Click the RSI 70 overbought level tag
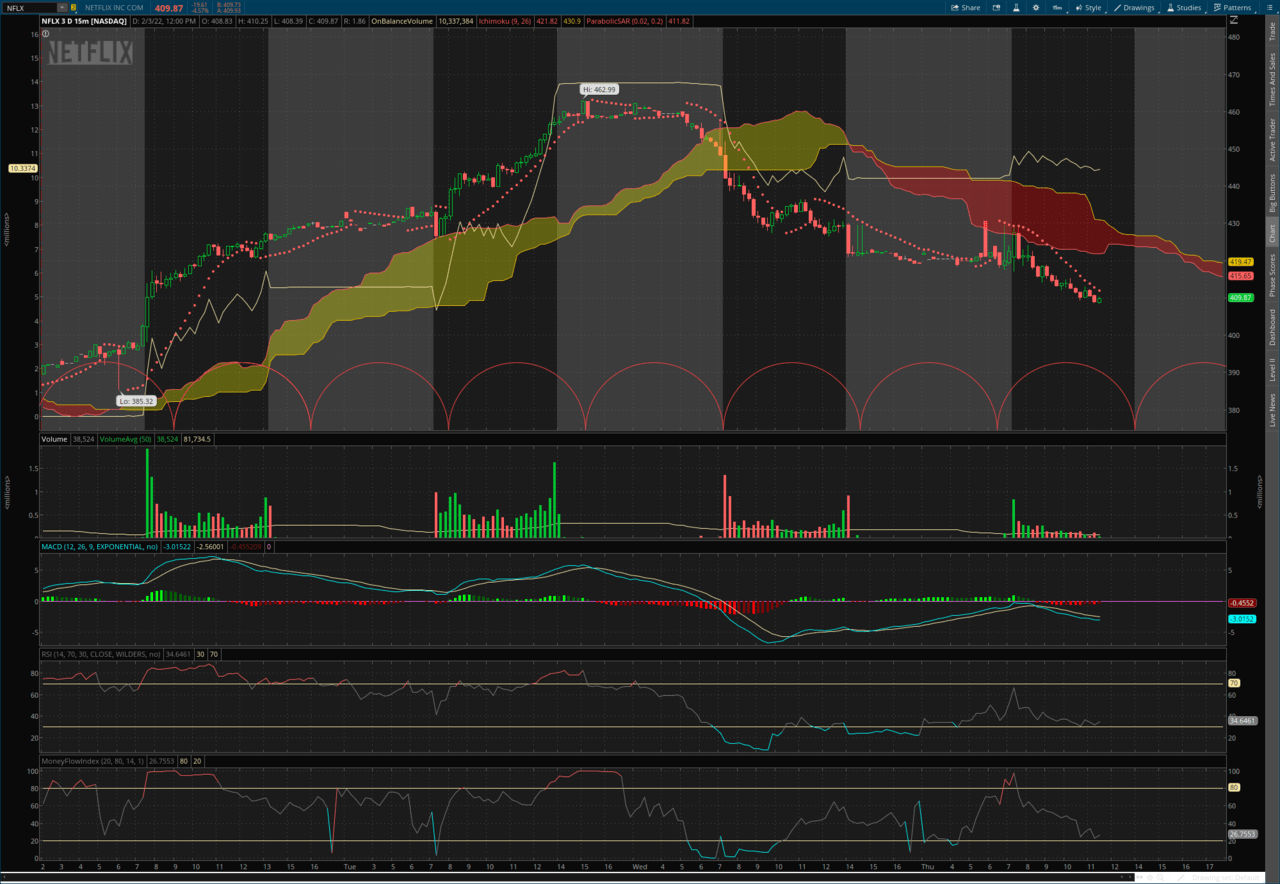 [1234, 683]
